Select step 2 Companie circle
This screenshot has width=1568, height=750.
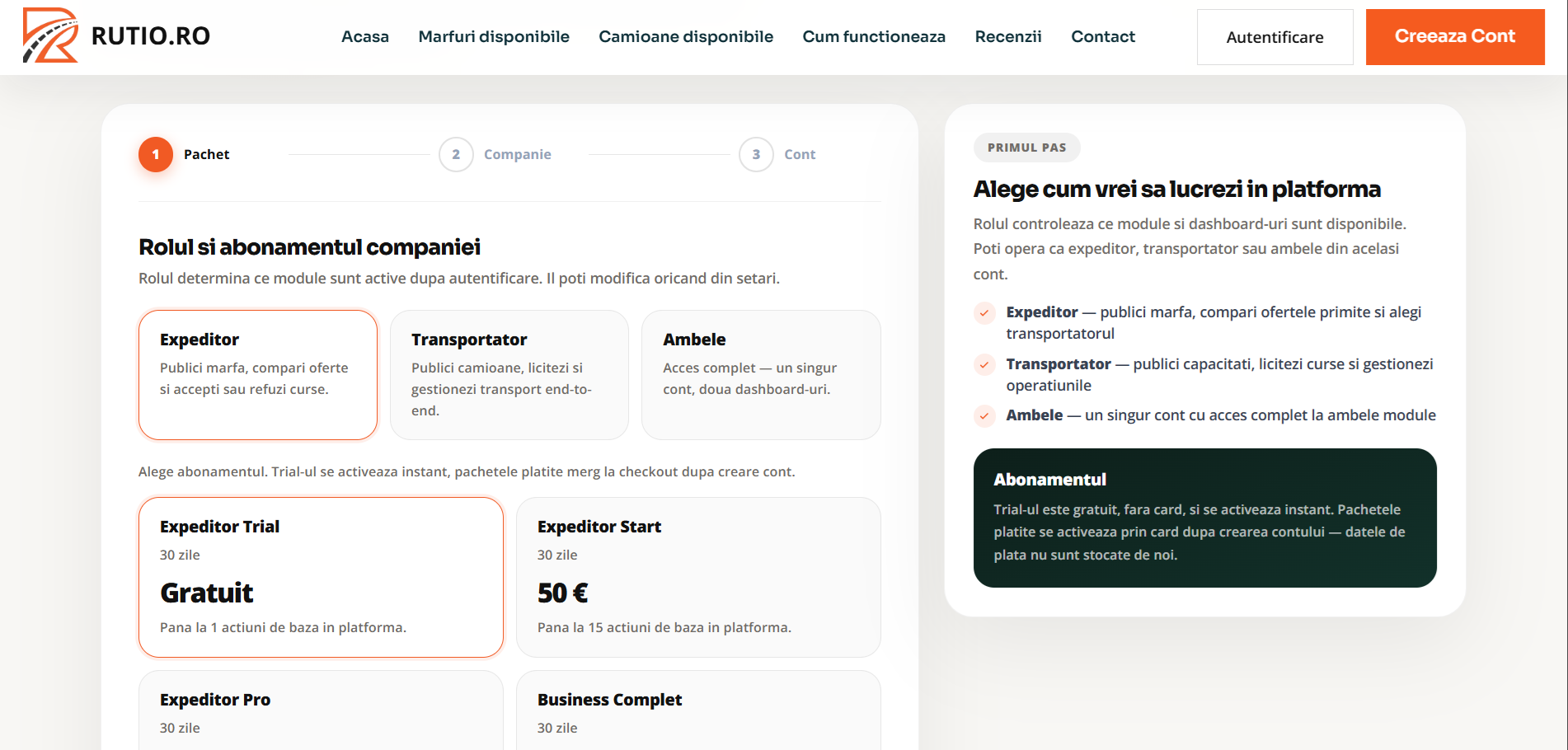coord(456,154)
